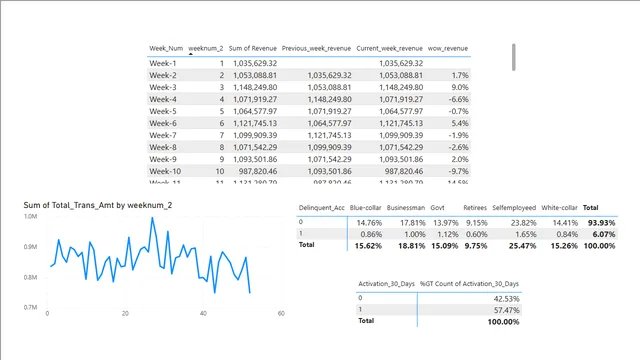Click the -1.9% wow_revenue cell
640x360 pixels.
coord(458,135)
